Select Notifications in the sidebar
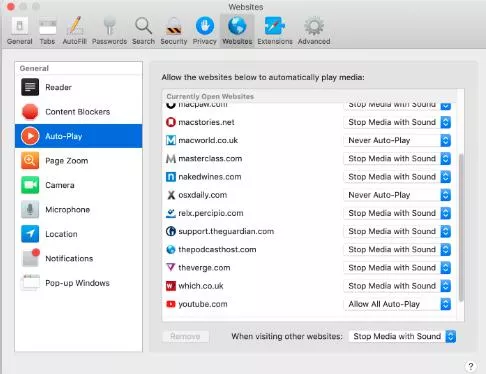 79,258
